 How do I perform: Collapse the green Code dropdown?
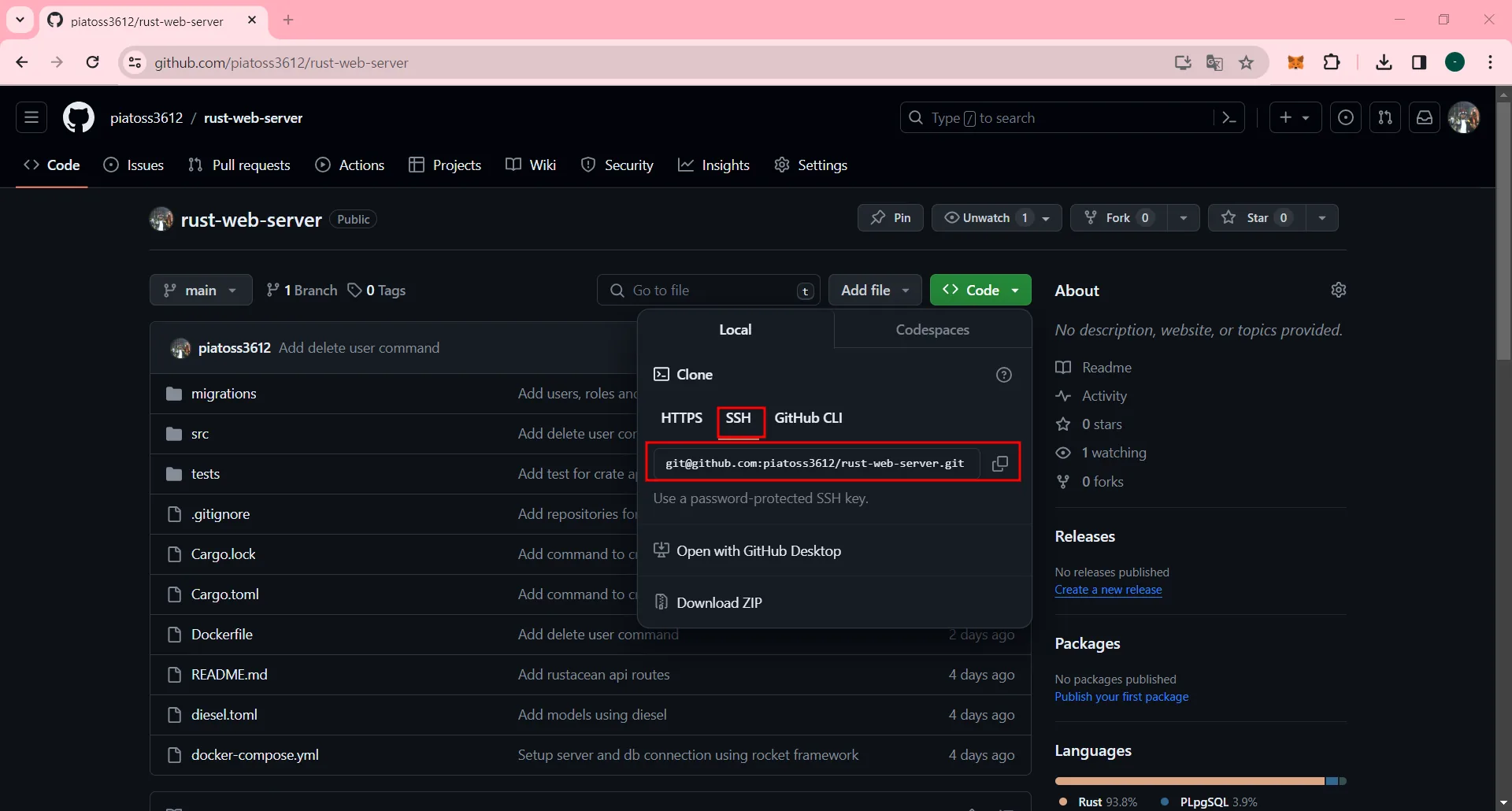[980, 291]
